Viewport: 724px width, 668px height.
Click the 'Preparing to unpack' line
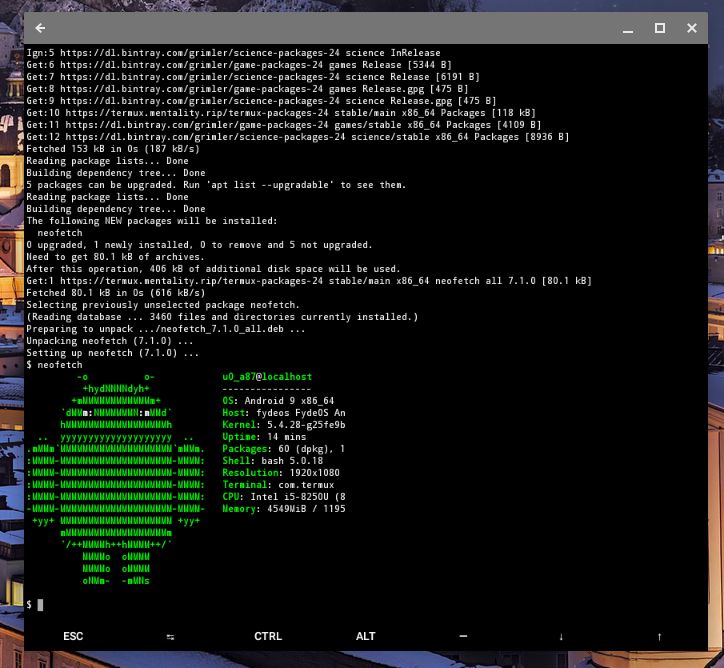click(166, 329)
